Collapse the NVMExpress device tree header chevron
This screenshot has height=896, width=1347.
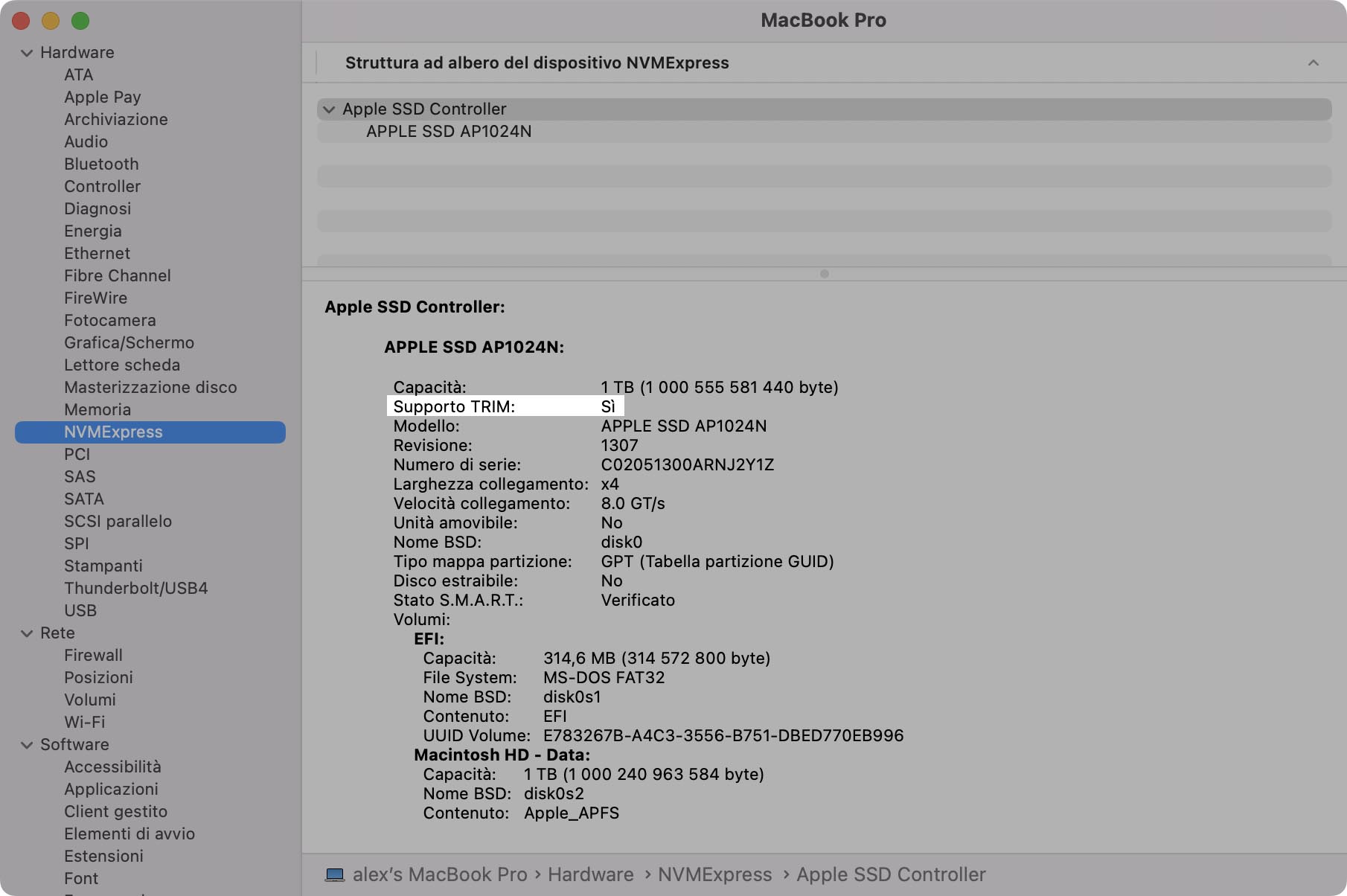tap(1314, 63)
